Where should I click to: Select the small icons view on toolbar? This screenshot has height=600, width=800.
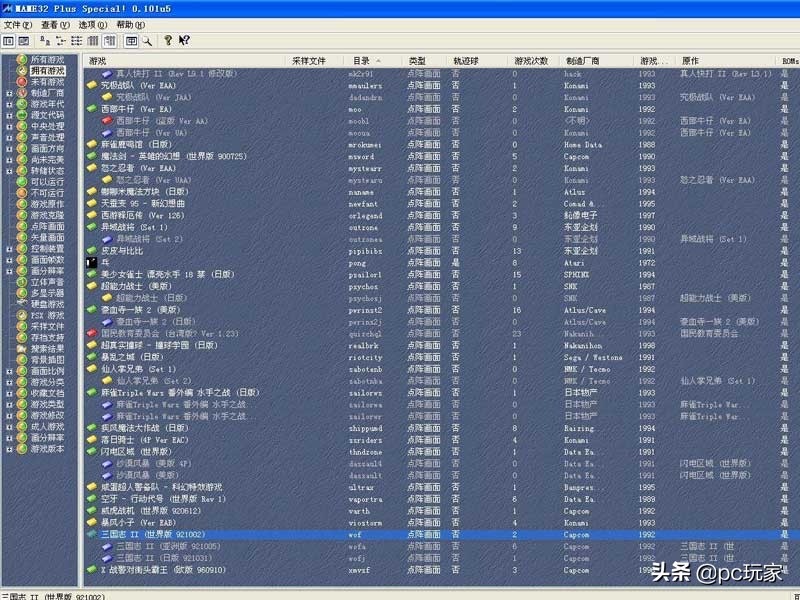tap(60, 41)
